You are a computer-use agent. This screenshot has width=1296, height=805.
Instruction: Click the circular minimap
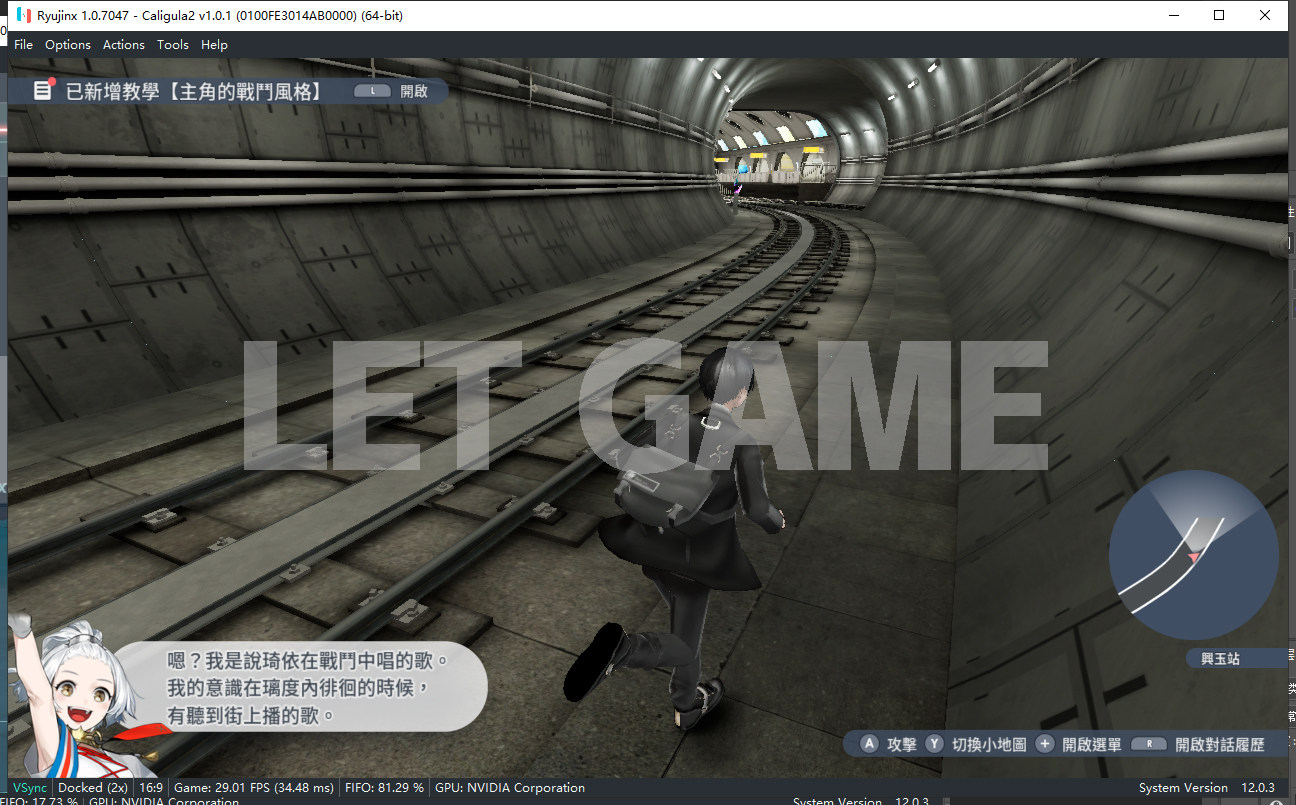click(1193, 554)
